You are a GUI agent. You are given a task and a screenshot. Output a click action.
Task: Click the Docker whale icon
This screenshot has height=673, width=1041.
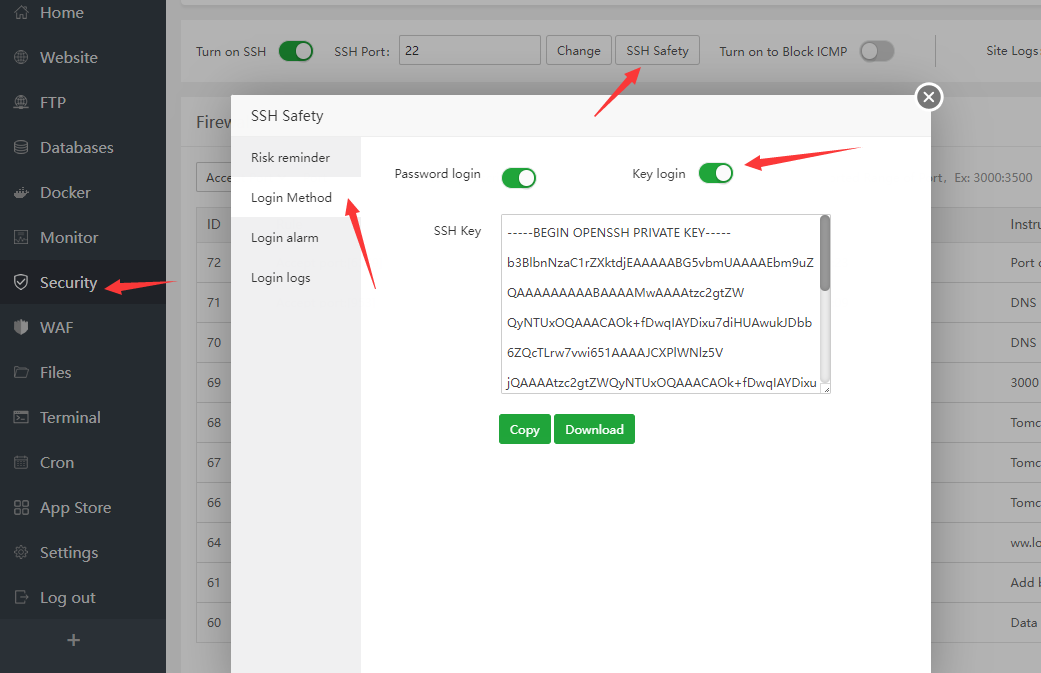tap(21, 192)
